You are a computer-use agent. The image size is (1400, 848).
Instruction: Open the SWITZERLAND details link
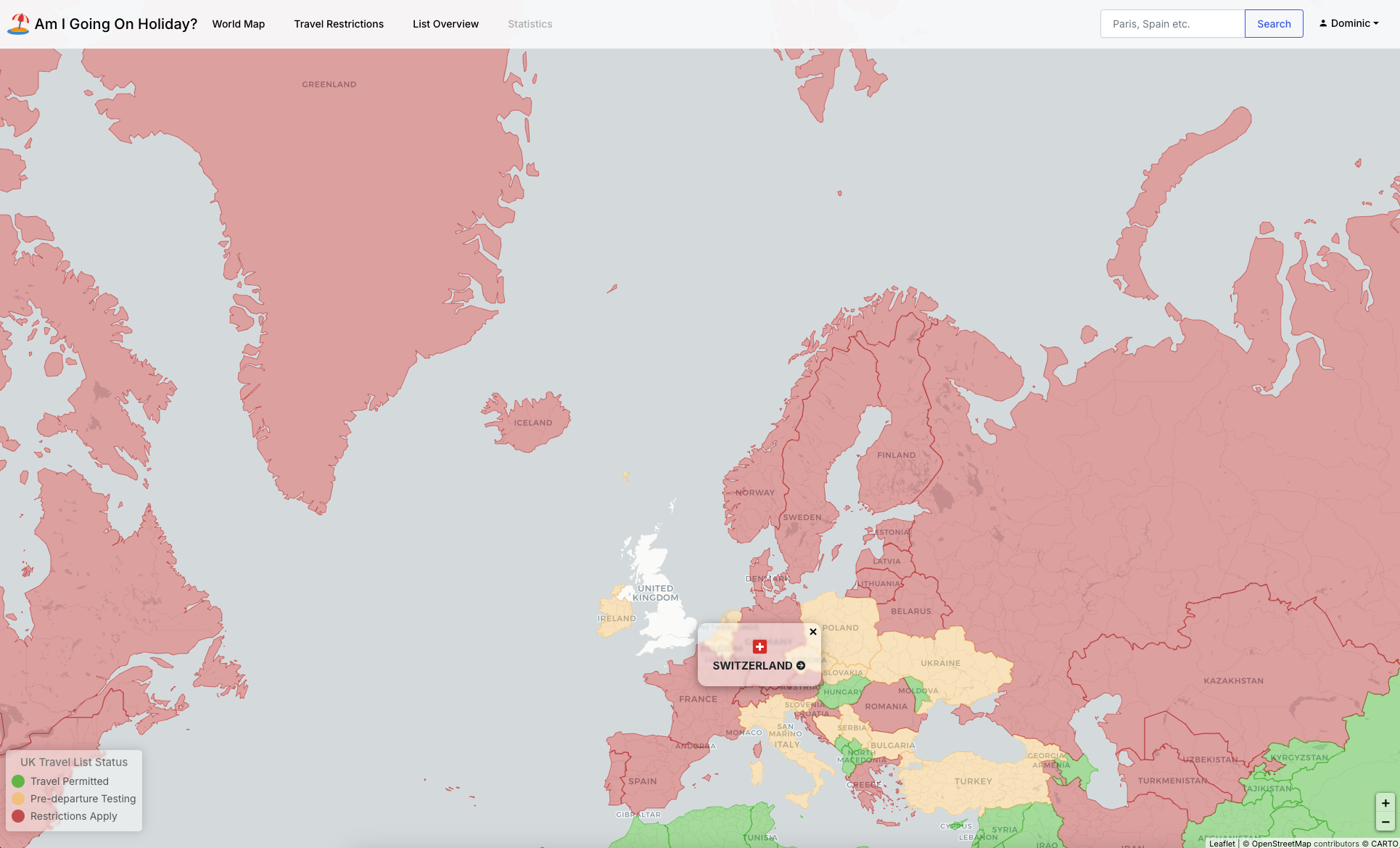[759, 665]
